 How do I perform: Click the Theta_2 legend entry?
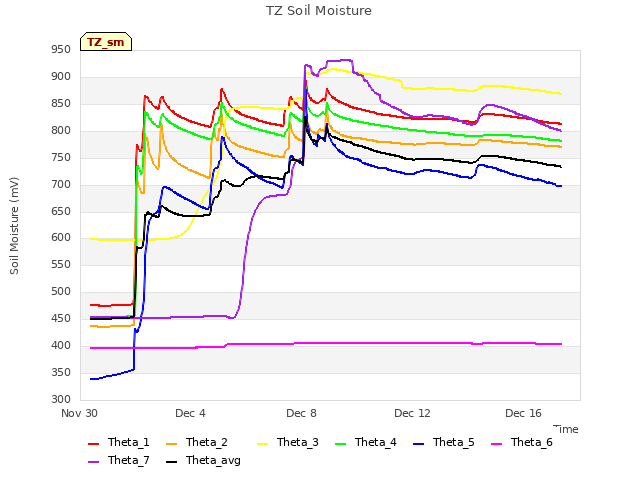(x=196, y=442)
